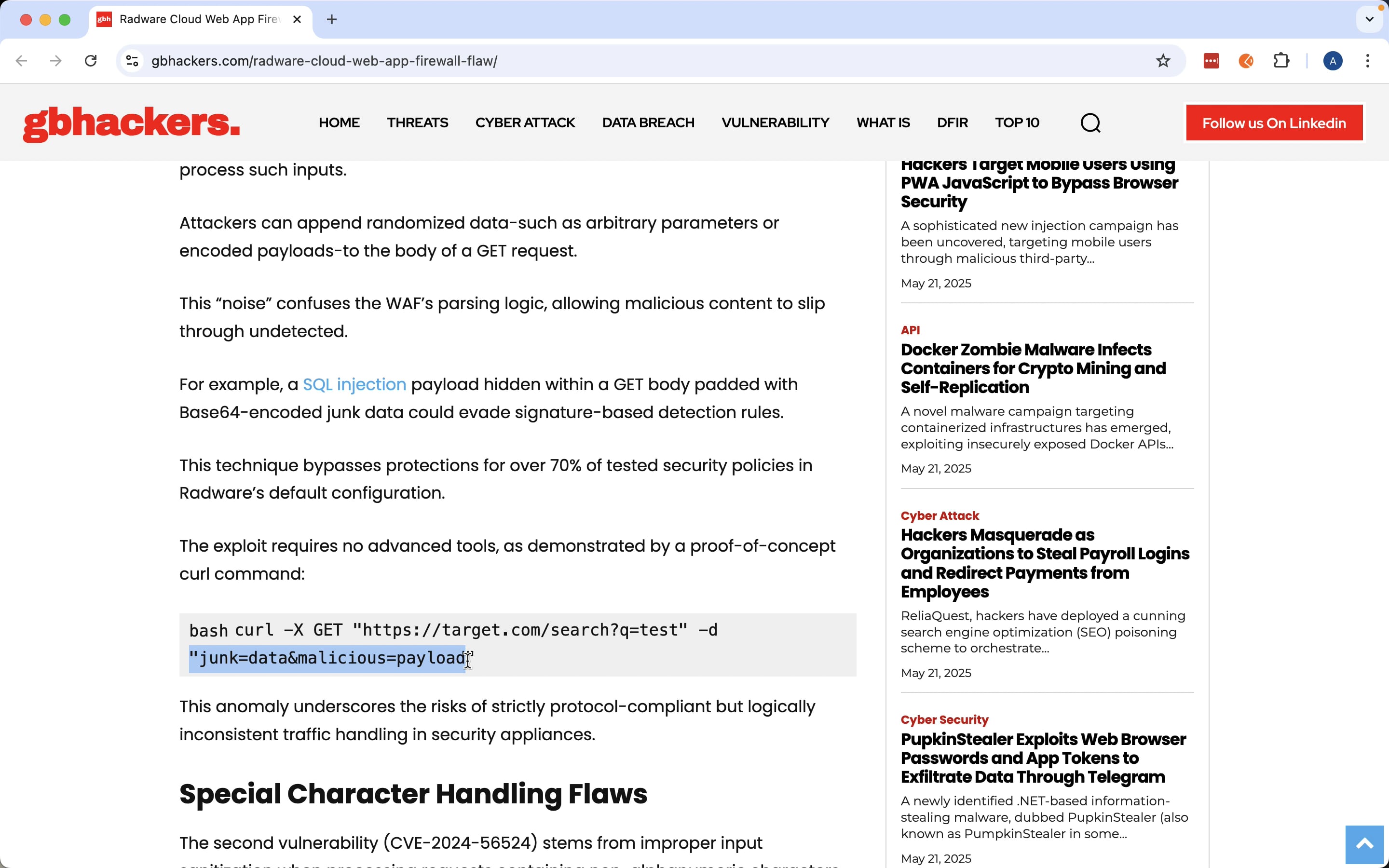This screenshot has height=868, width=1389.
Task: Click the curl command code block
Action: point(517,644)
